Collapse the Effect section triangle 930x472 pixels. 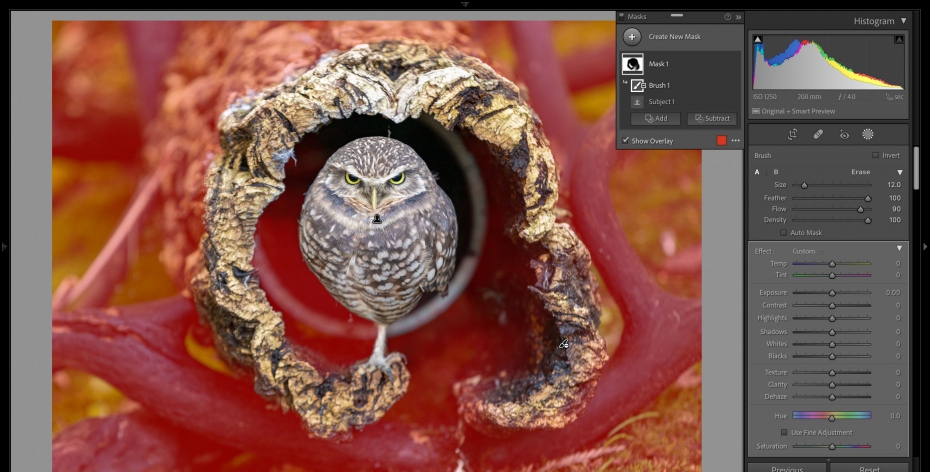(899, 248)
